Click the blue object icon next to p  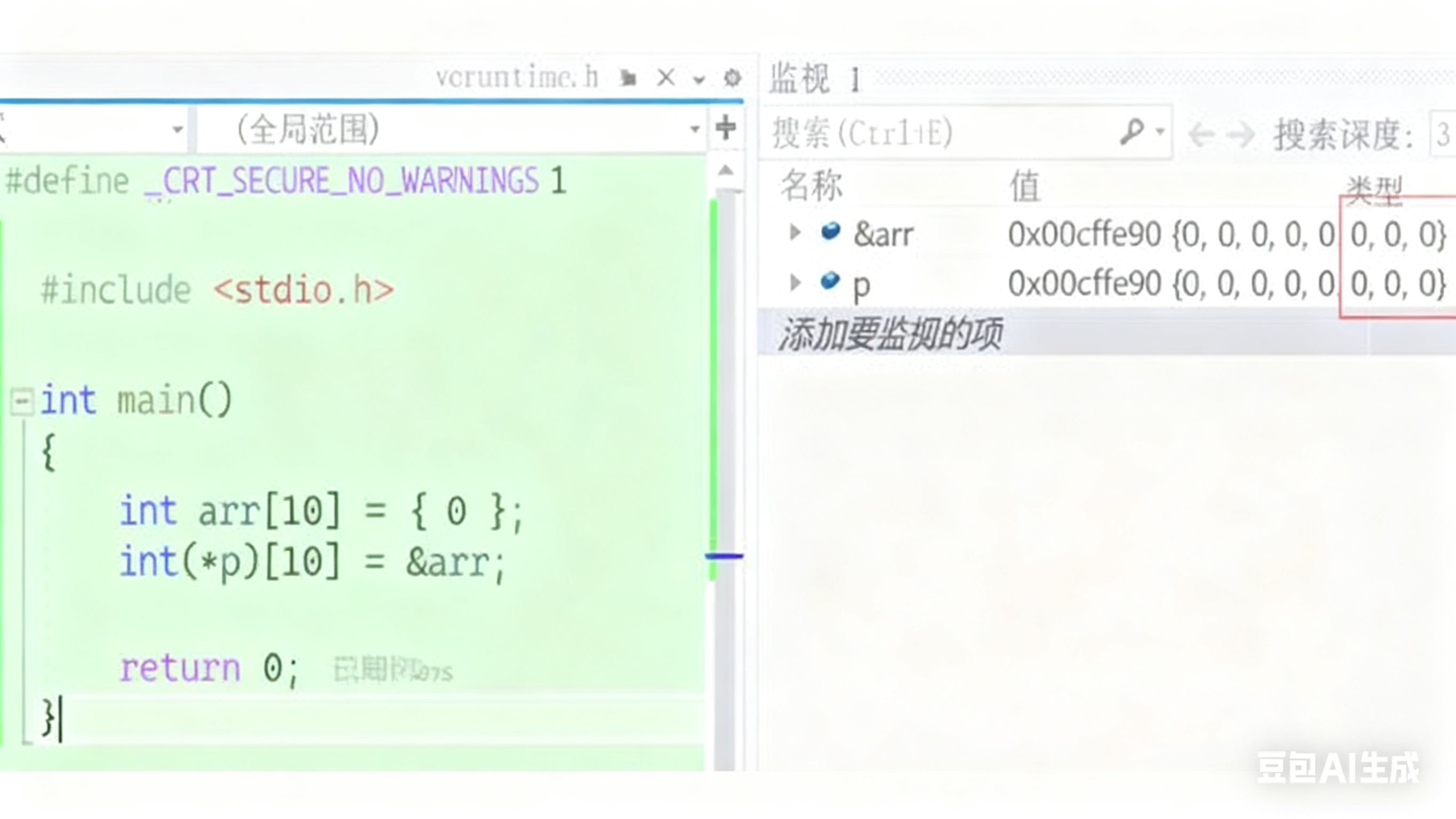coord(830,281)
